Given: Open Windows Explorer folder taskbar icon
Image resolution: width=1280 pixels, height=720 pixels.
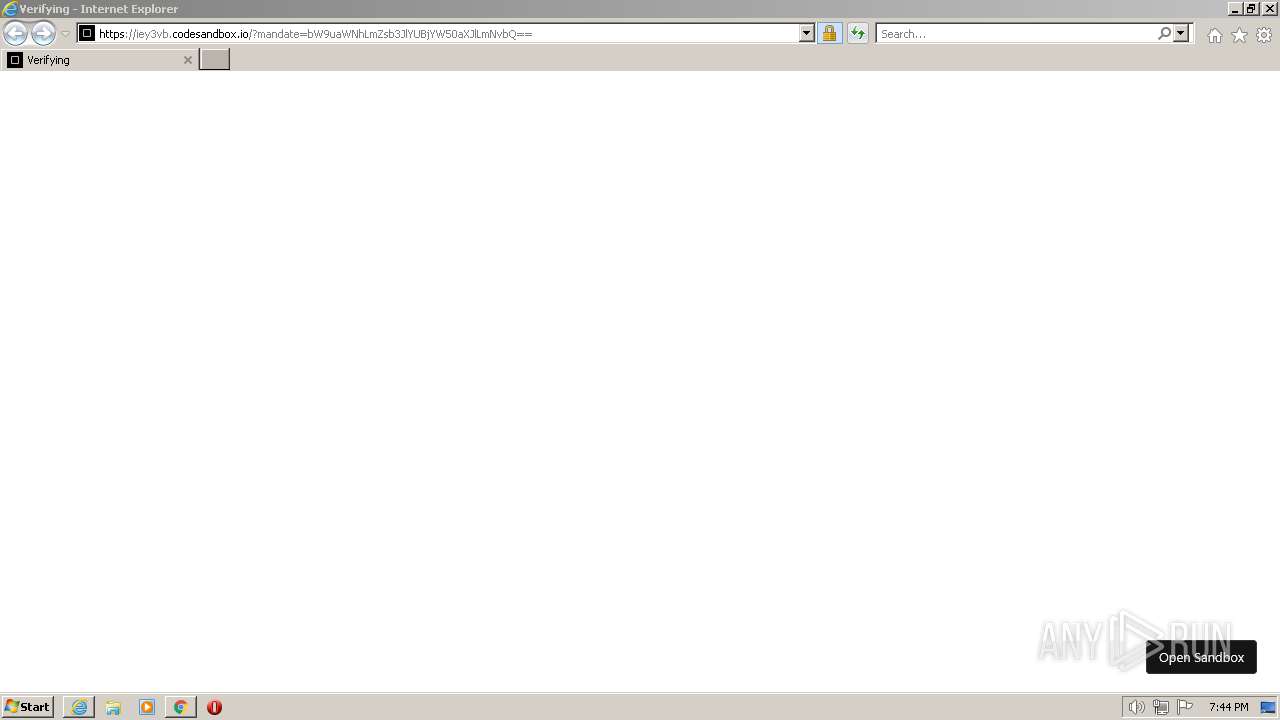Looking at the screenshot, I should pos(113,707).
